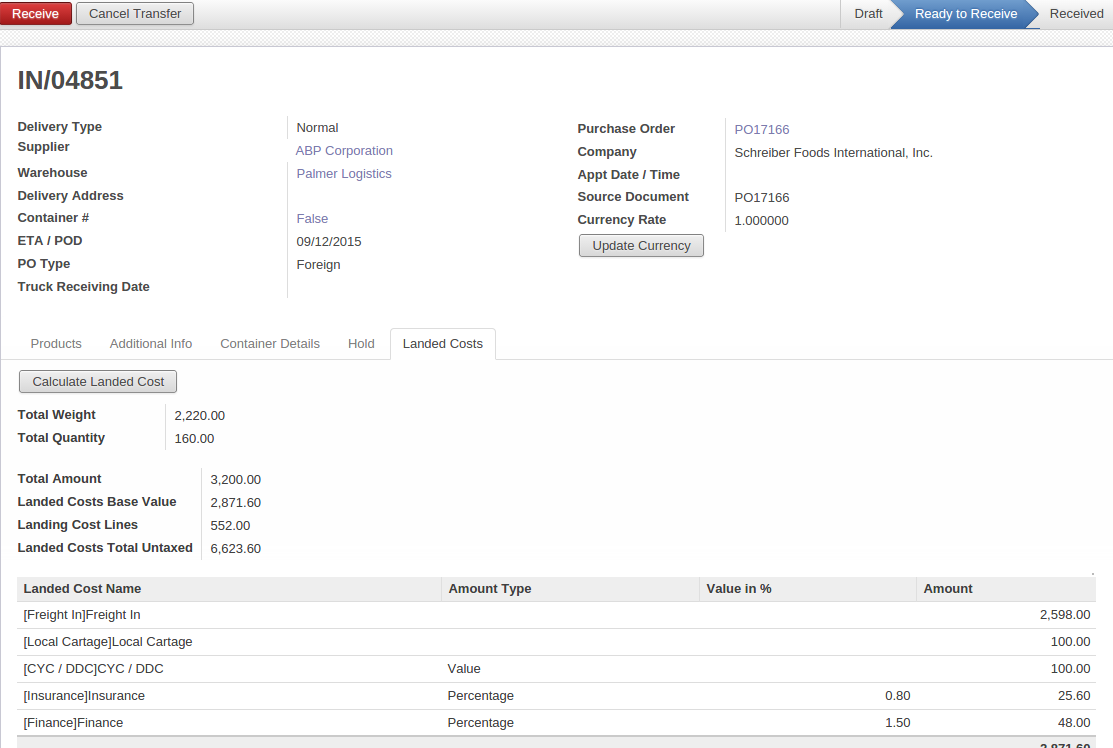Viewport: 1113px width, 748px height.
Task: Click Calculate Landed Cost button
Action: (98, 382)
